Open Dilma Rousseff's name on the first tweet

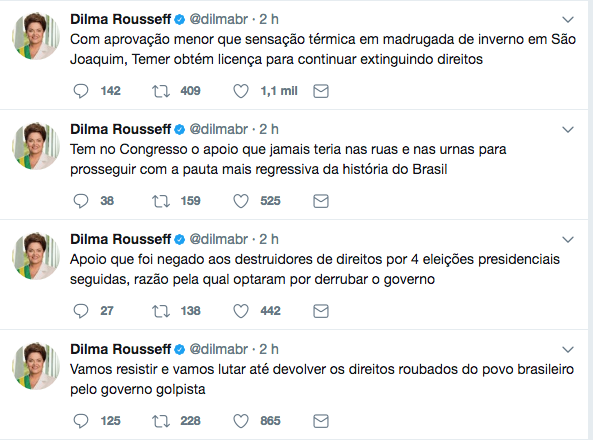click(121, 19)
